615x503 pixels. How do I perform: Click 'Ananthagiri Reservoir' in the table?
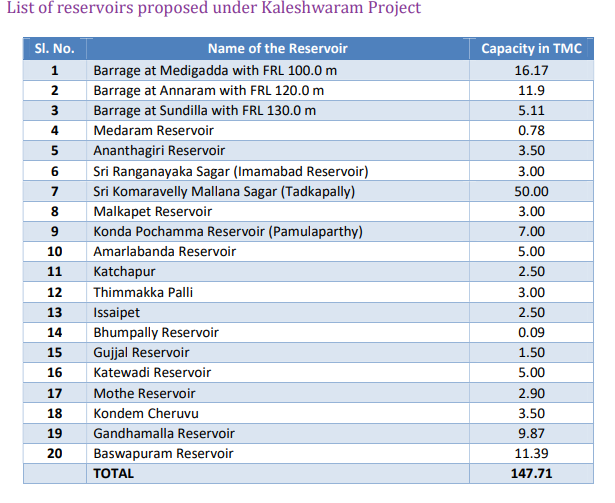[160, 151]
